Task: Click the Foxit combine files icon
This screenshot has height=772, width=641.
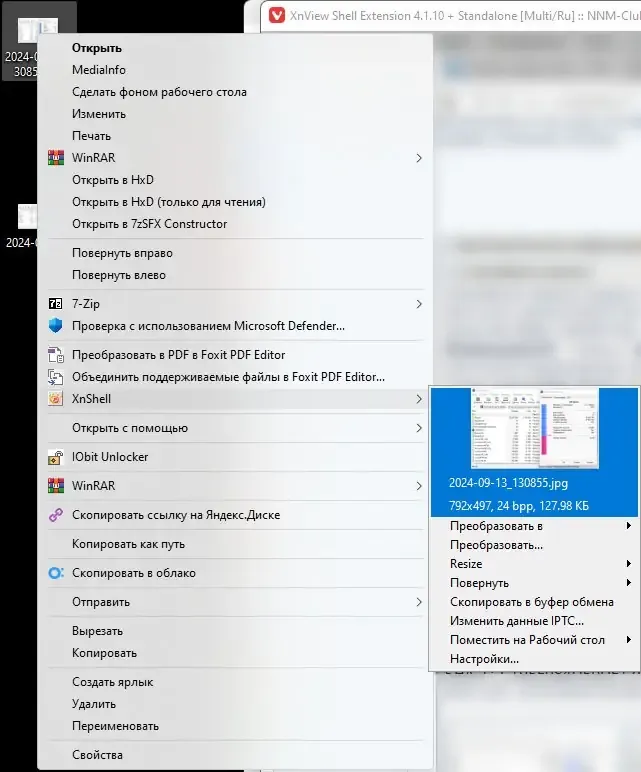Action: click(x=56, y=377)
